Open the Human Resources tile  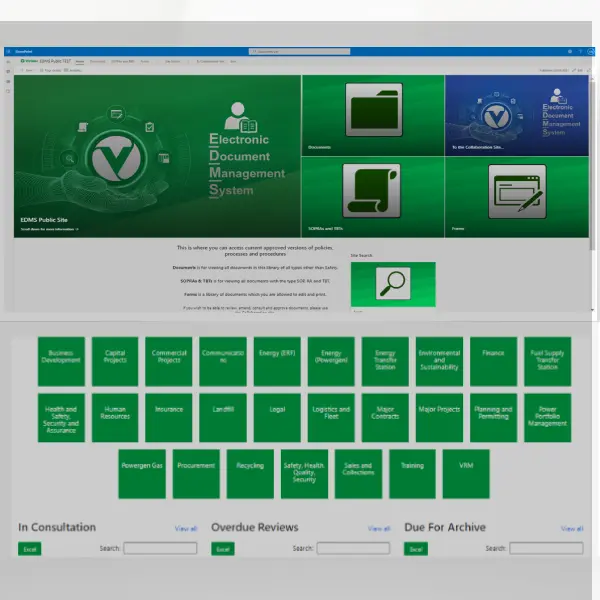pos(116,417)
